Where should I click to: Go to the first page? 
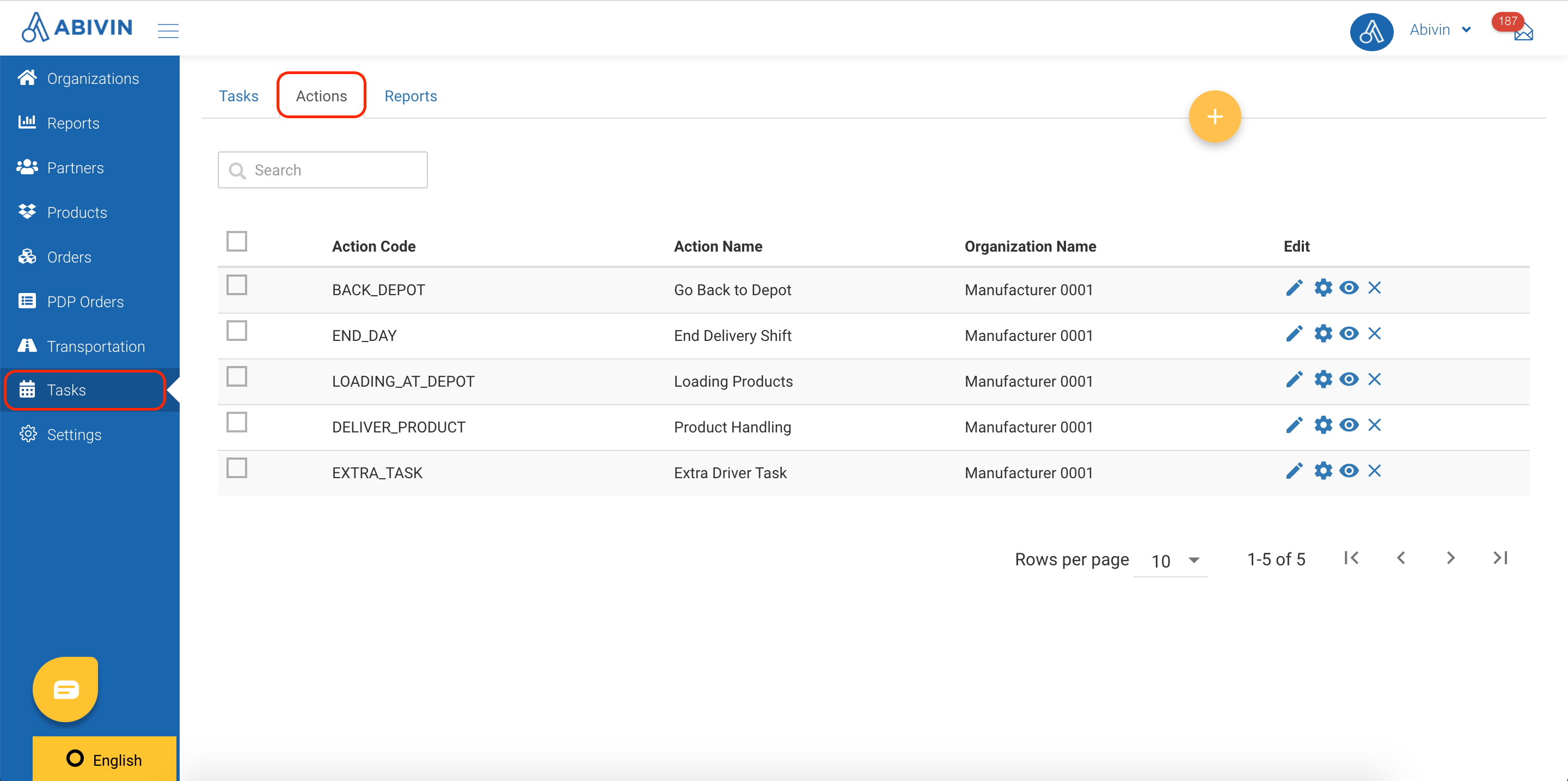[x=1351, y=558]
